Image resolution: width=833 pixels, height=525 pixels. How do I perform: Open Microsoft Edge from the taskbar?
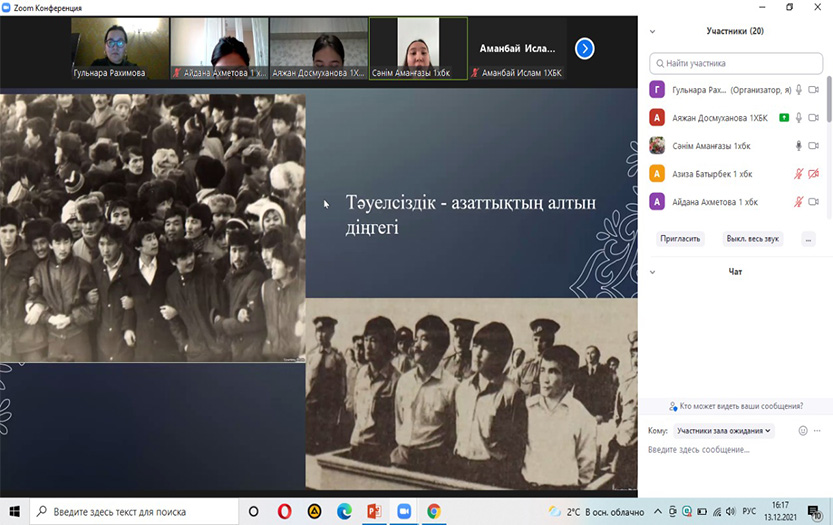point(345,511)
